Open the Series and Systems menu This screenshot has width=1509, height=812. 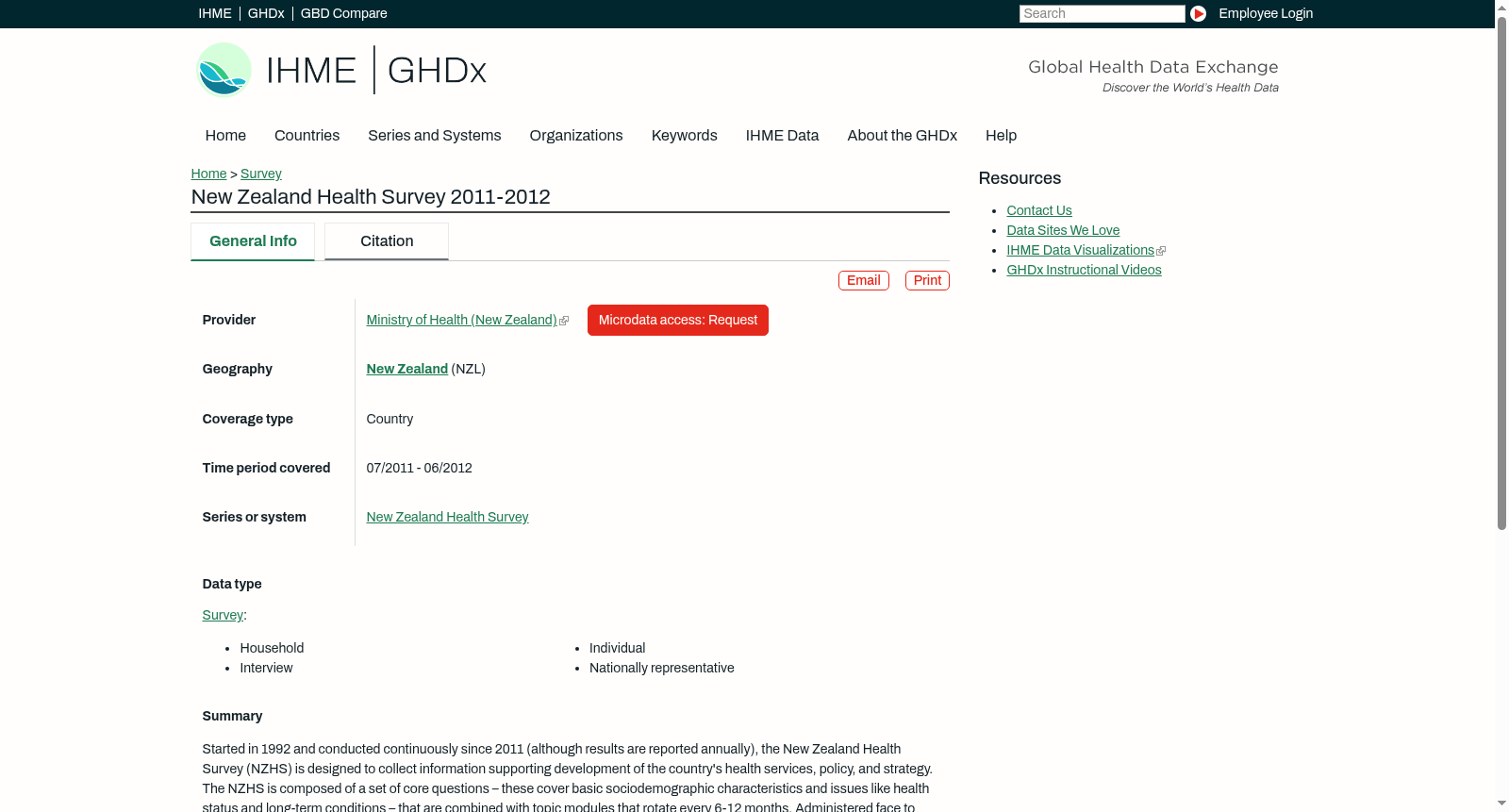click(434, 136)
